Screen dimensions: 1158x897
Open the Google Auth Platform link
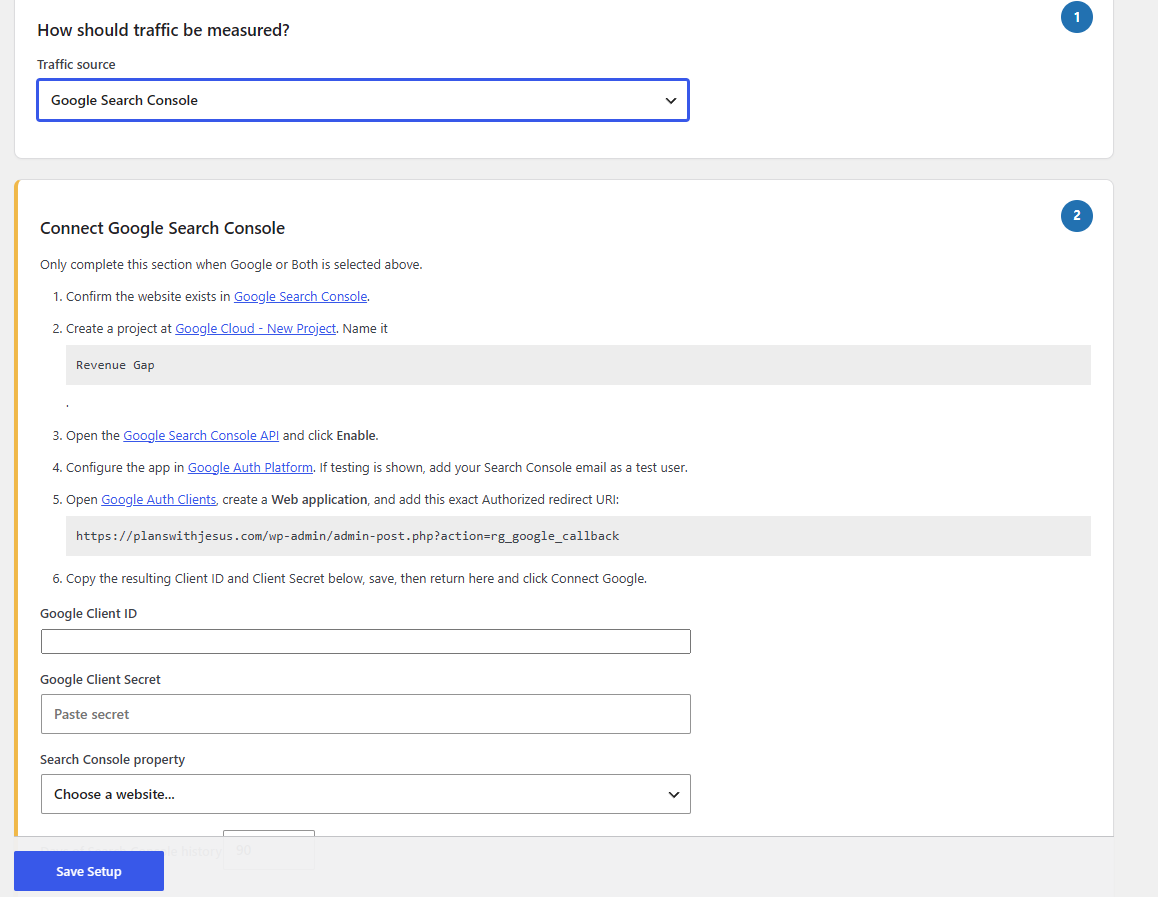click(x=250, y=467)
